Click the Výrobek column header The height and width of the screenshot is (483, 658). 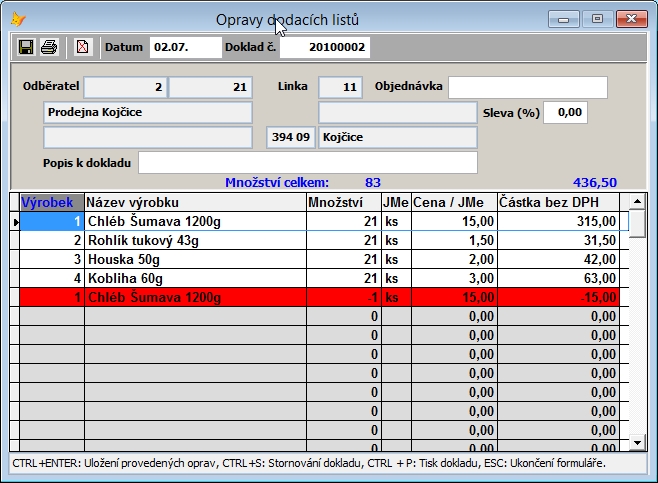tap(52, 202)
